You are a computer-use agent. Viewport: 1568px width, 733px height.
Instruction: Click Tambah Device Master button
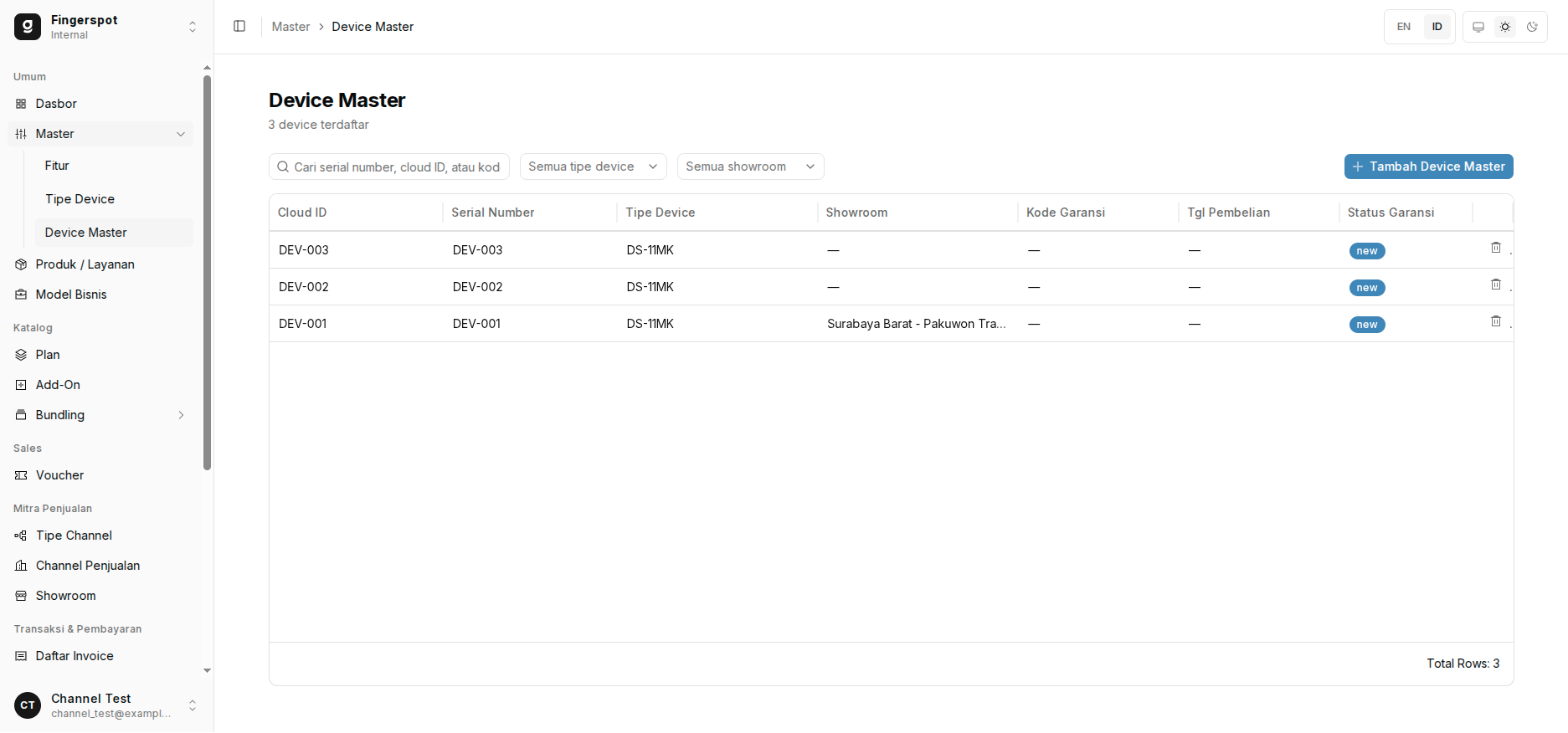[1428, 167]
